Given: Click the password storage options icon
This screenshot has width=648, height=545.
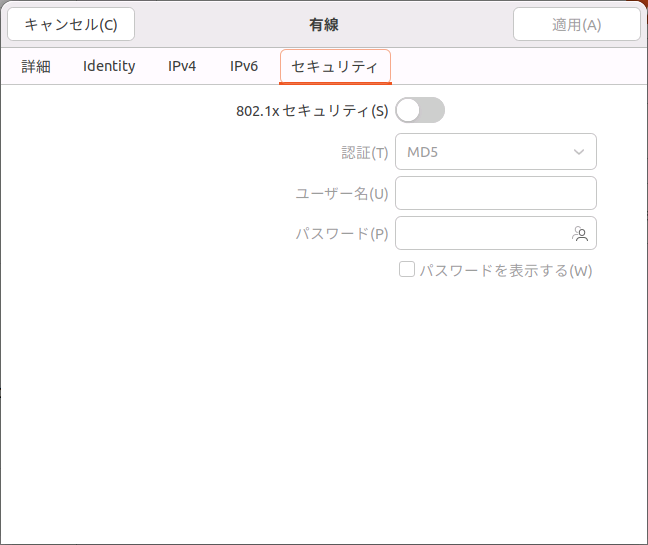Looking at the screenshot, I should (580, 234).
